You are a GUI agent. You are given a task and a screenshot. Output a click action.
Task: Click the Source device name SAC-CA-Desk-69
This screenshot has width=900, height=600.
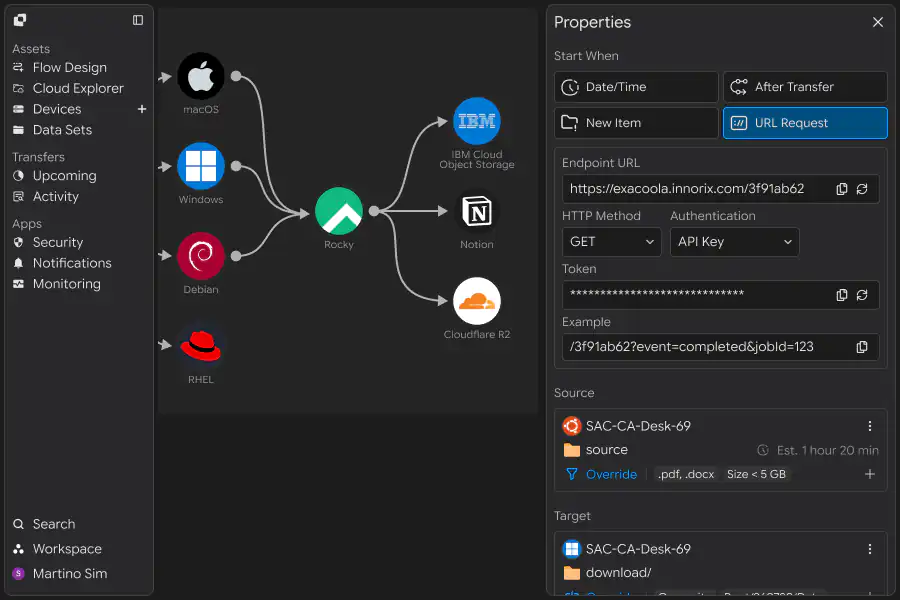[x=638, y=426]
